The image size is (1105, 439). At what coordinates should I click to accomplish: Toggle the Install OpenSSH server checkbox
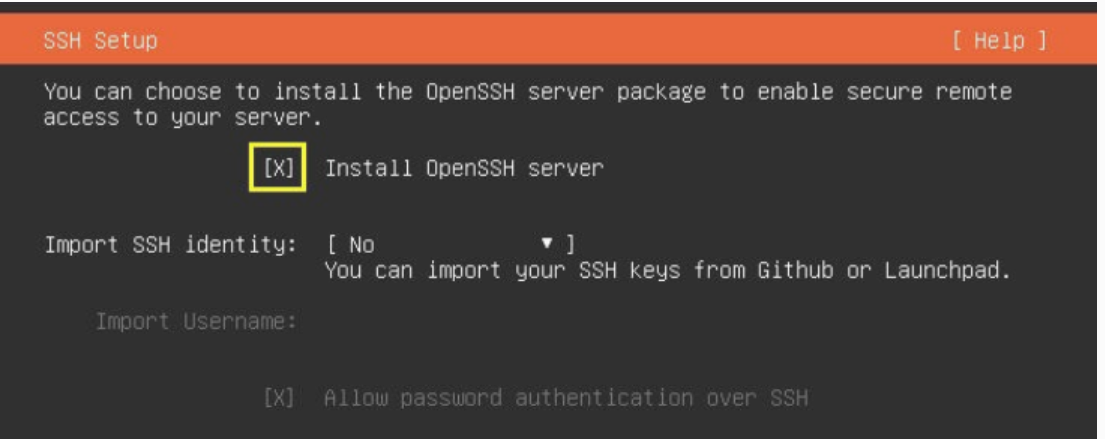pyautogui.click(x=278, y=168)
